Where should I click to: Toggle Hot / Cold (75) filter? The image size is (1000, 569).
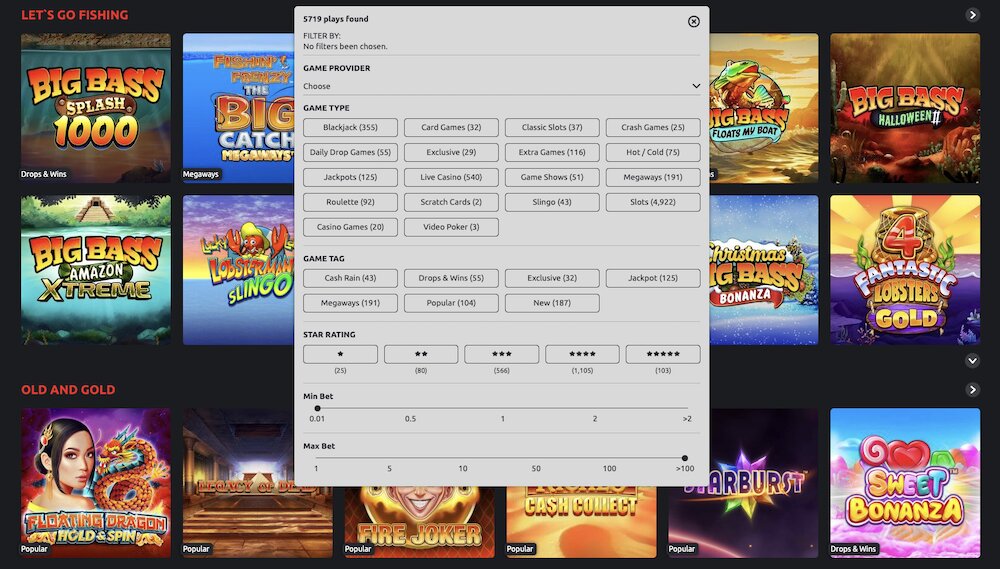coord(653,152)
